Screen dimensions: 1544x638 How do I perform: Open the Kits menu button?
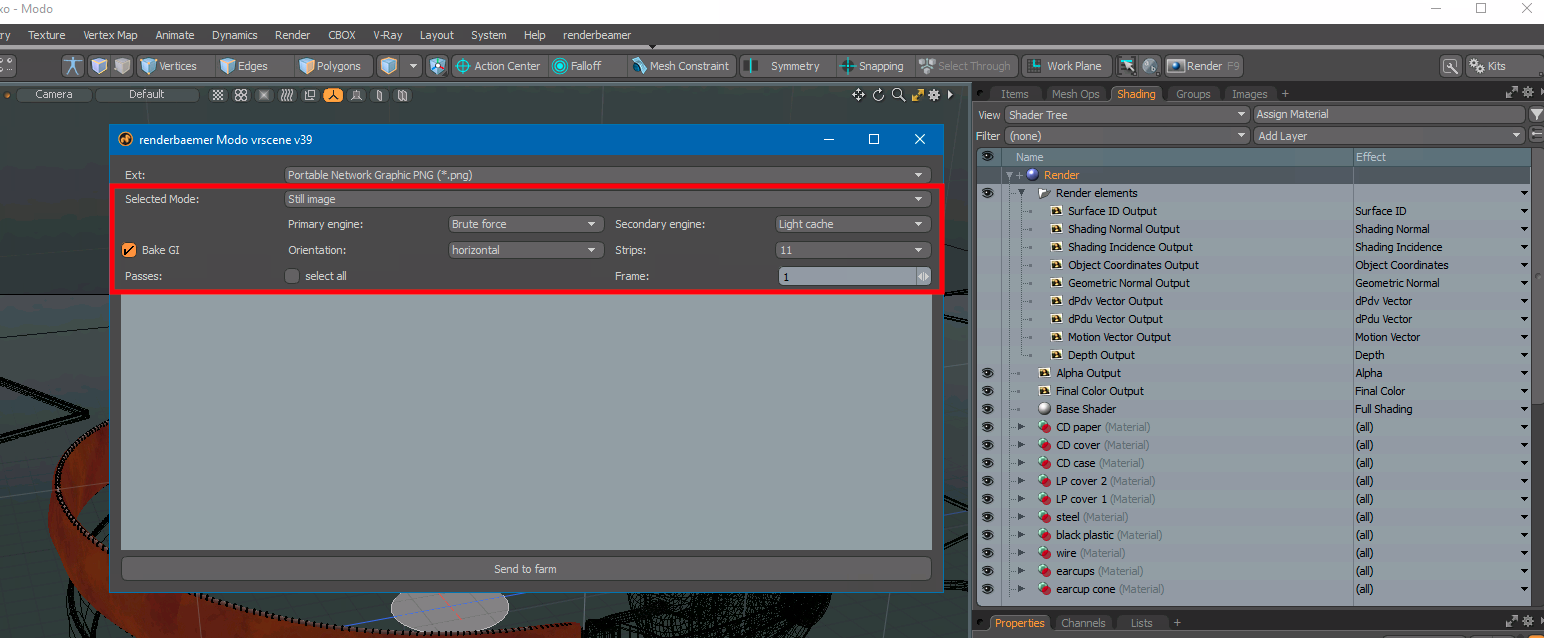coord(1503,66)
